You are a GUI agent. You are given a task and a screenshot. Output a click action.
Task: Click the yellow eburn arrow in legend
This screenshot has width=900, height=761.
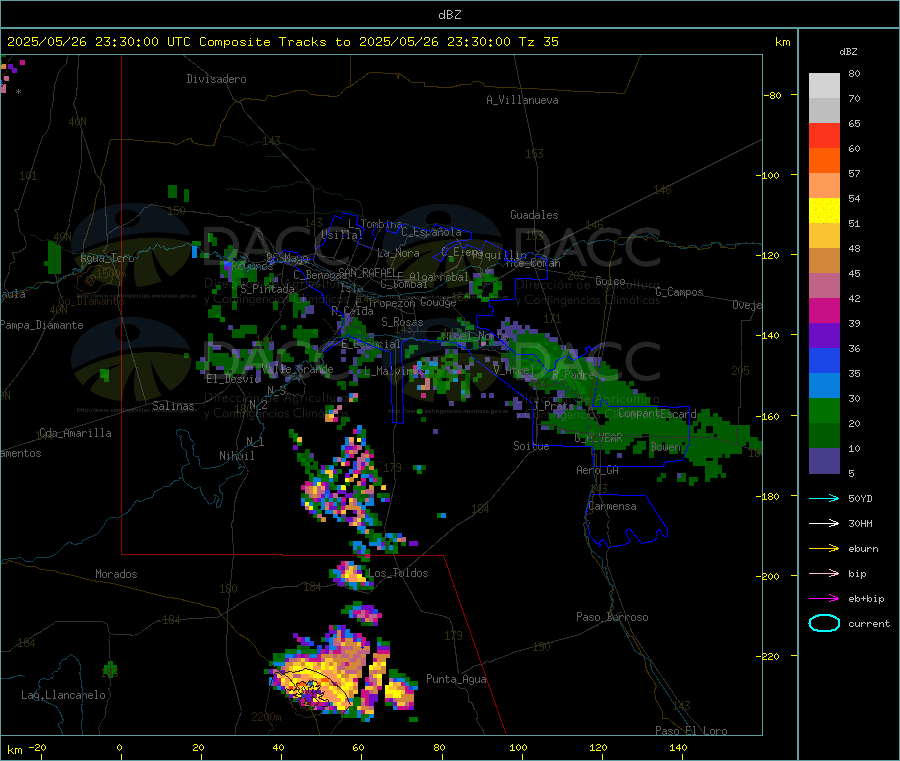pyautogui.click(x=824, y=549)
